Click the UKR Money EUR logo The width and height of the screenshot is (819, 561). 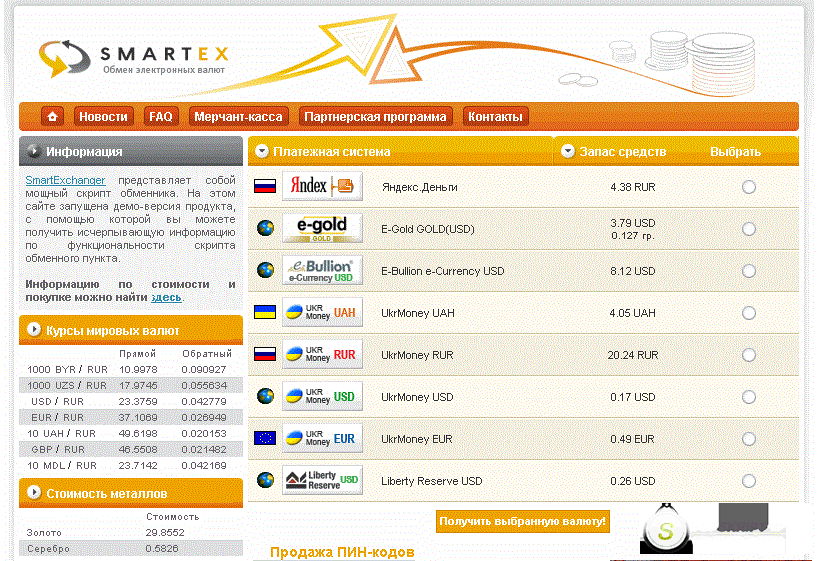[322, 438]
